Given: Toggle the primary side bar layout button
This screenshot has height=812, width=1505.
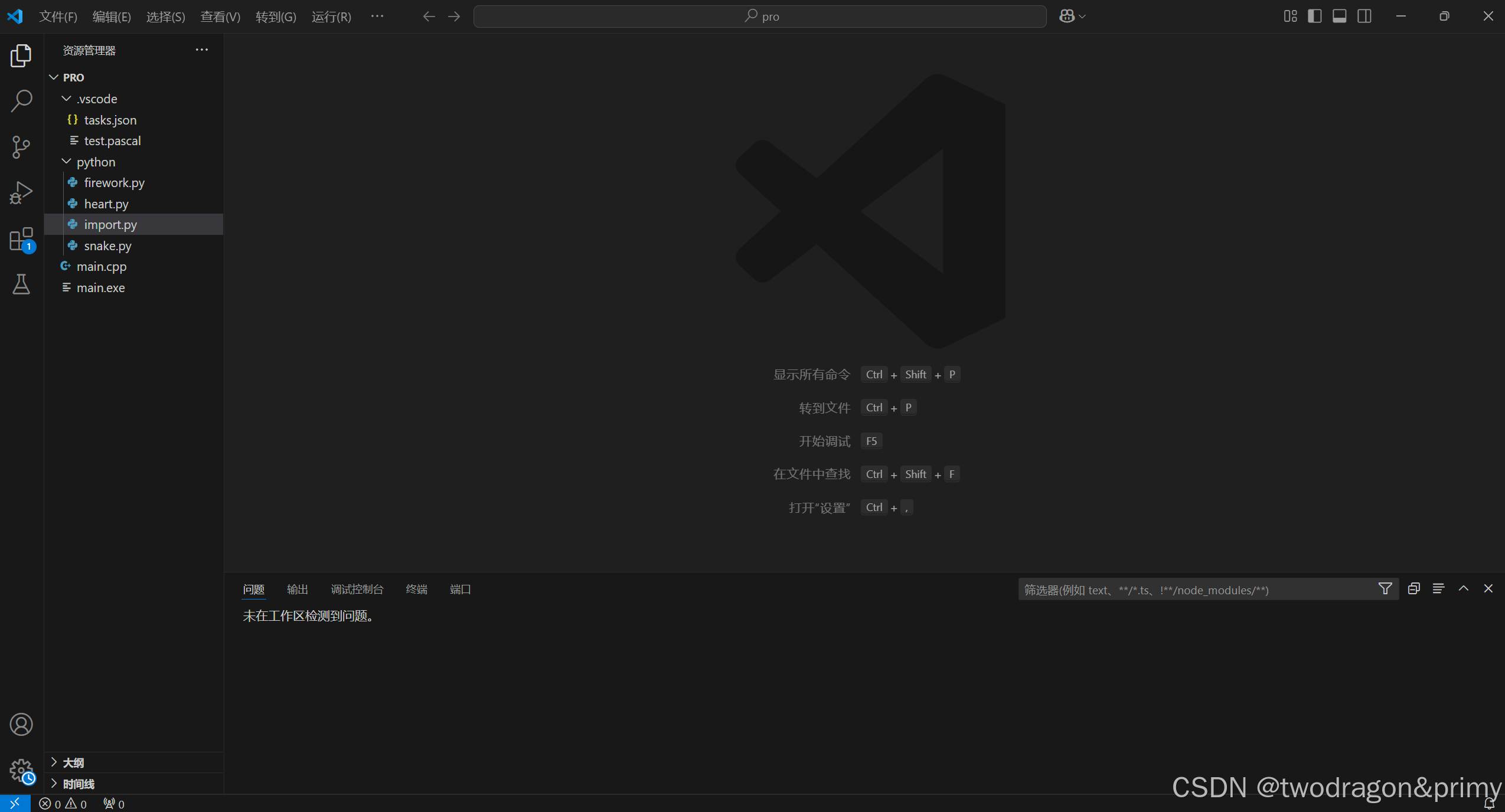Looking at the screenshot, I should [x=1315, y=17].
